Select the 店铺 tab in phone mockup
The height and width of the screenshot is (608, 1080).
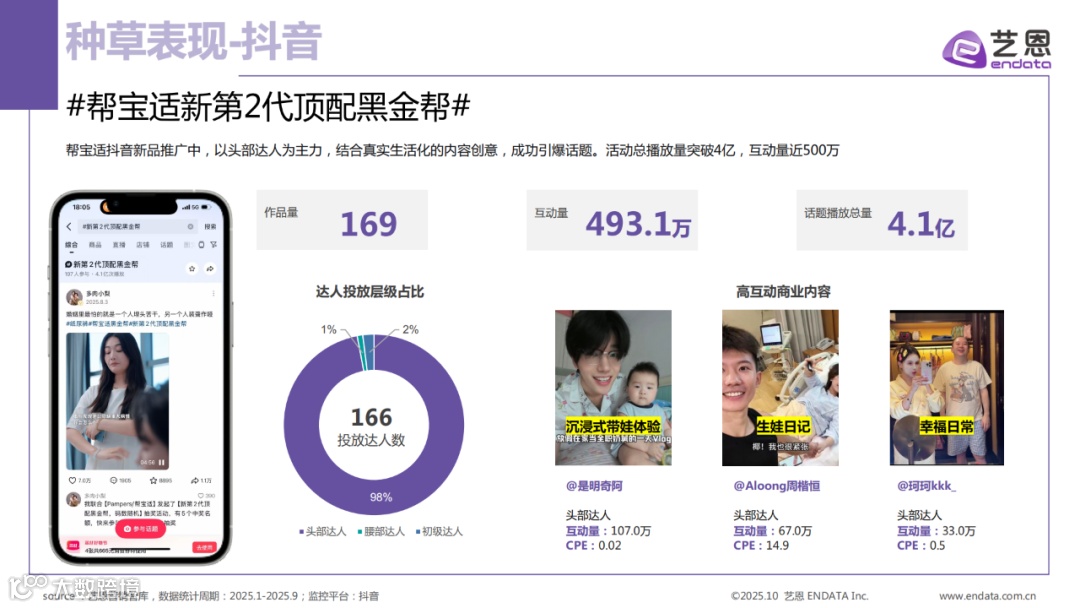(143, 245)
